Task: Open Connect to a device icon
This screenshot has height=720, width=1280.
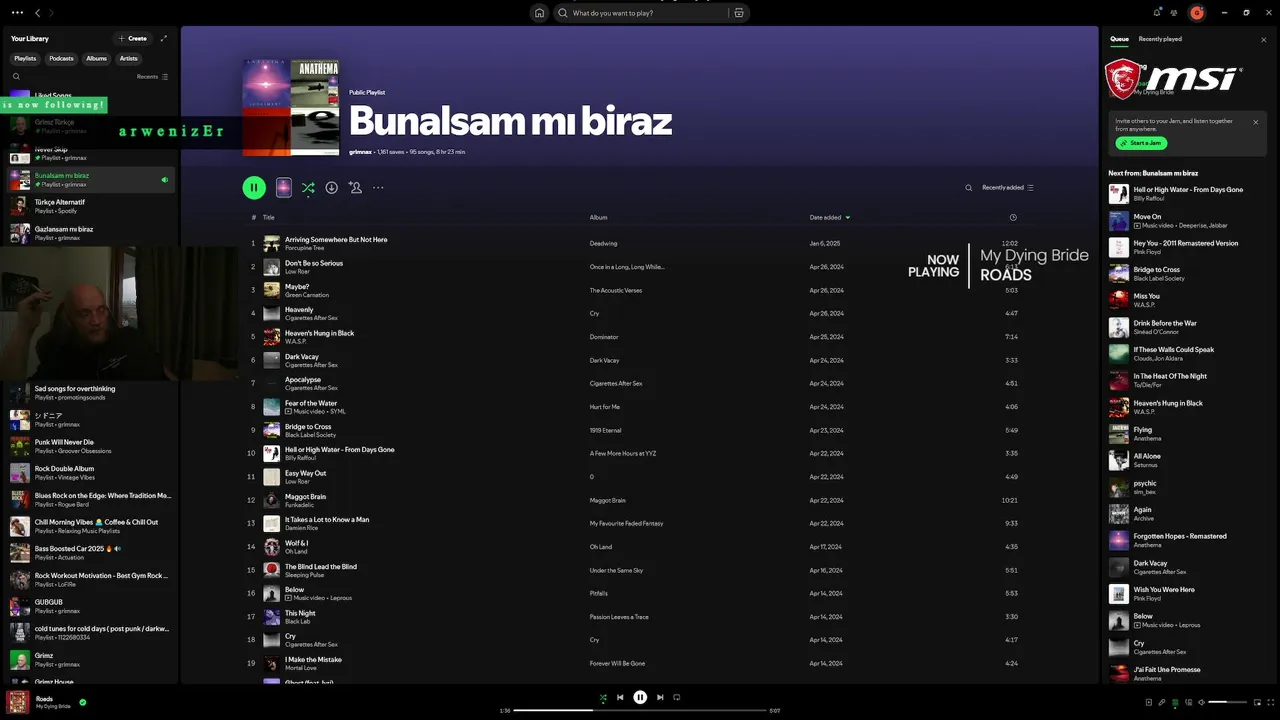Action: coord(1188,702)
